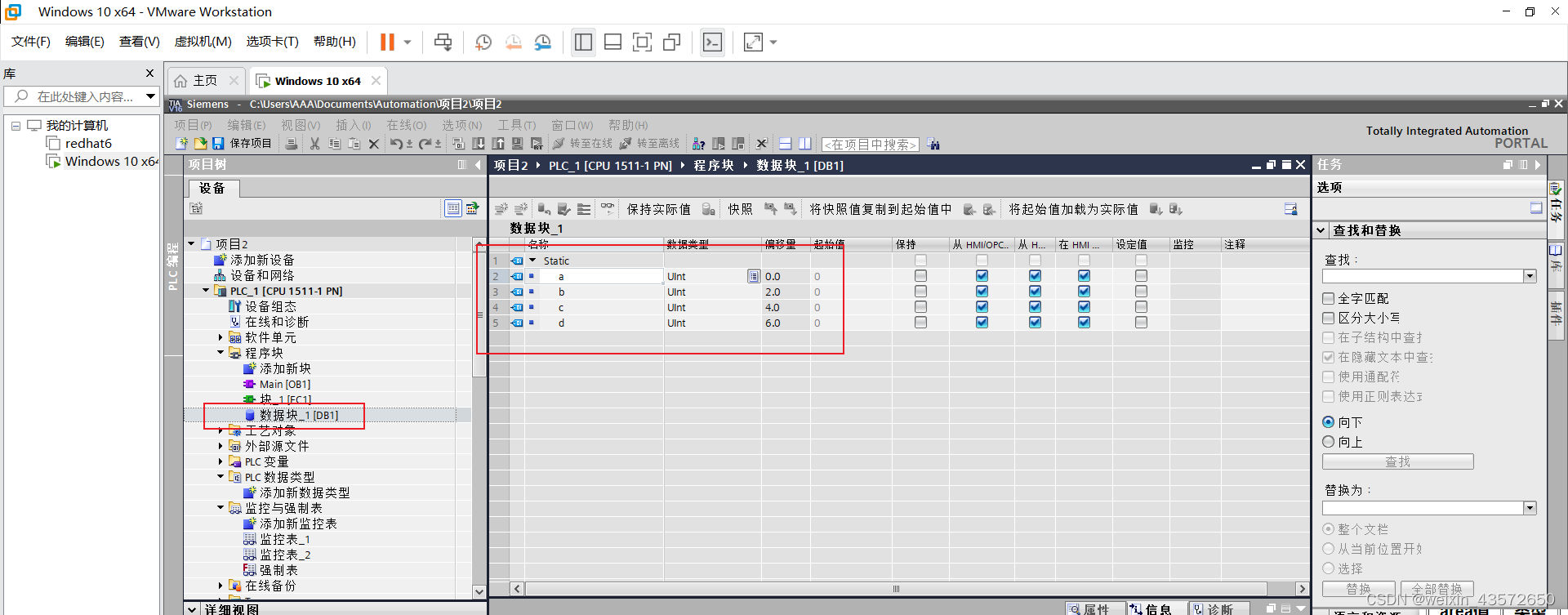
Task: Click the upload from device icon
Action: pos(498,144)
